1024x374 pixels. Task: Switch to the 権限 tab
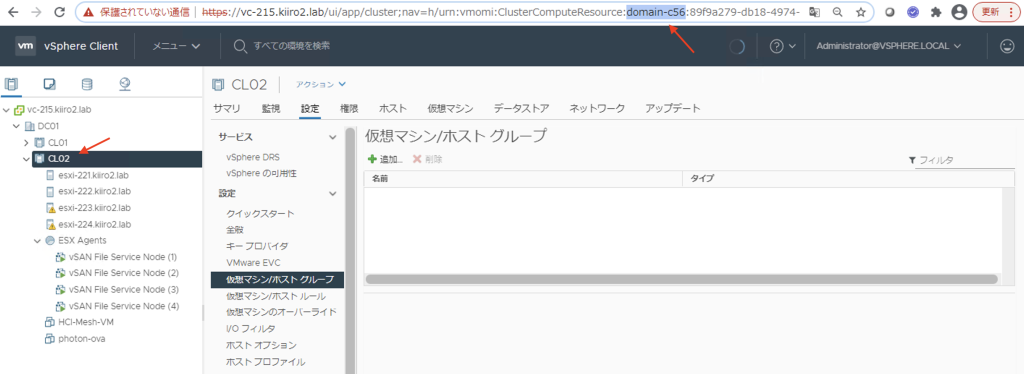[x=349, y=108]
